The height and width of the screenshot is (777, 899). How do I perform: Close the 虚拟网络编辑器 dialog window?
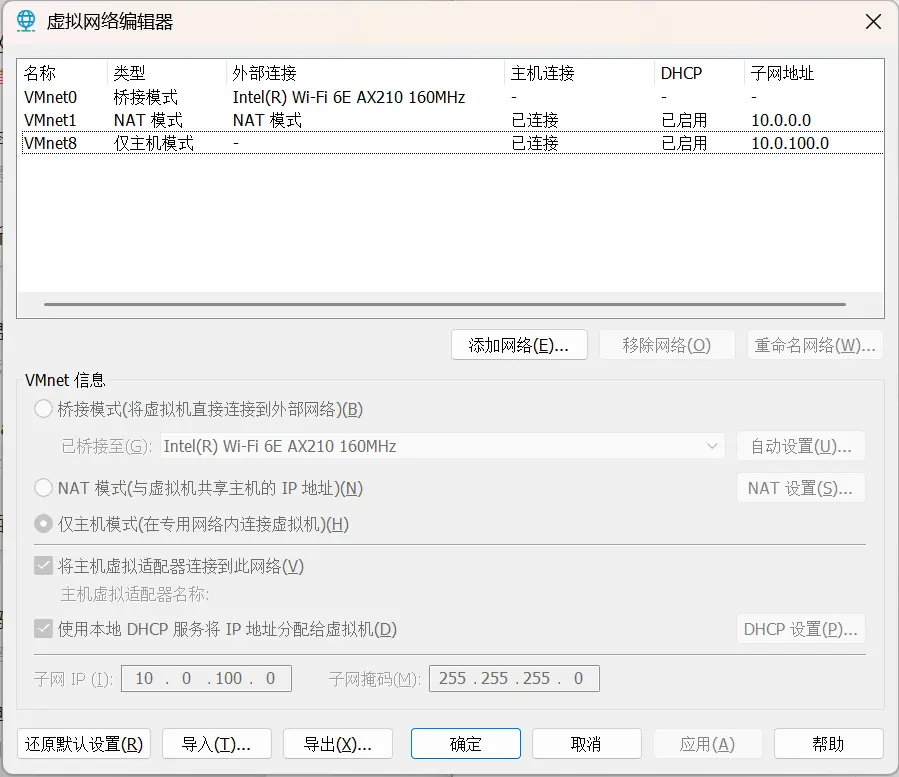coord(873,21)
